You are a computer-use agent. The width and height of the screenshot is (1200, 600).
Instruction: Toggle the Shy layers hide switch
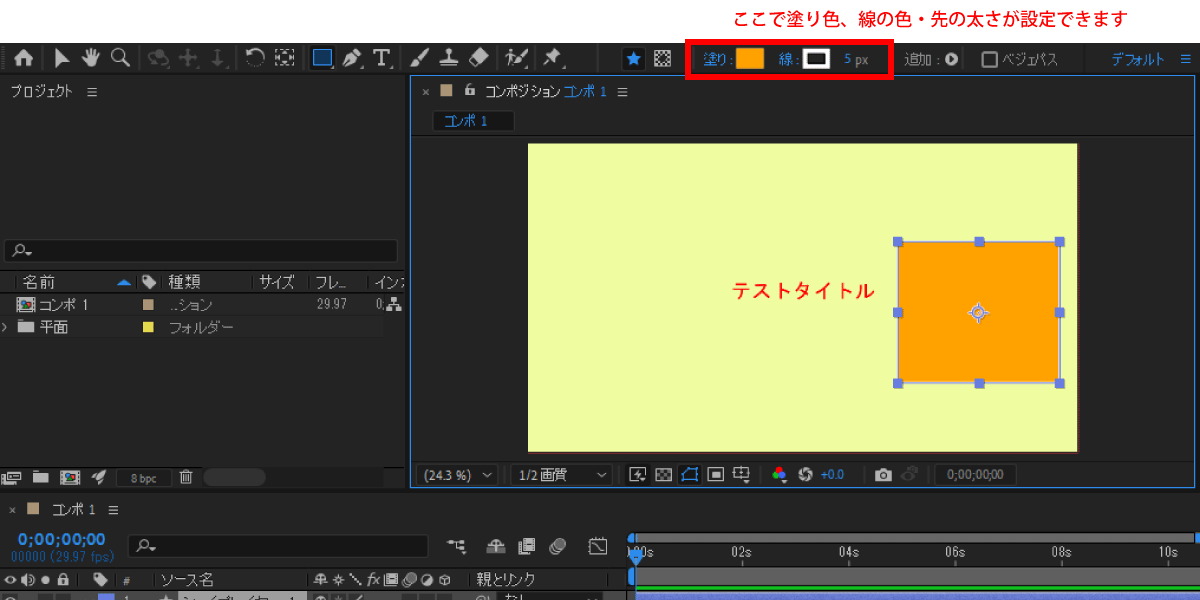pos(495,546)
